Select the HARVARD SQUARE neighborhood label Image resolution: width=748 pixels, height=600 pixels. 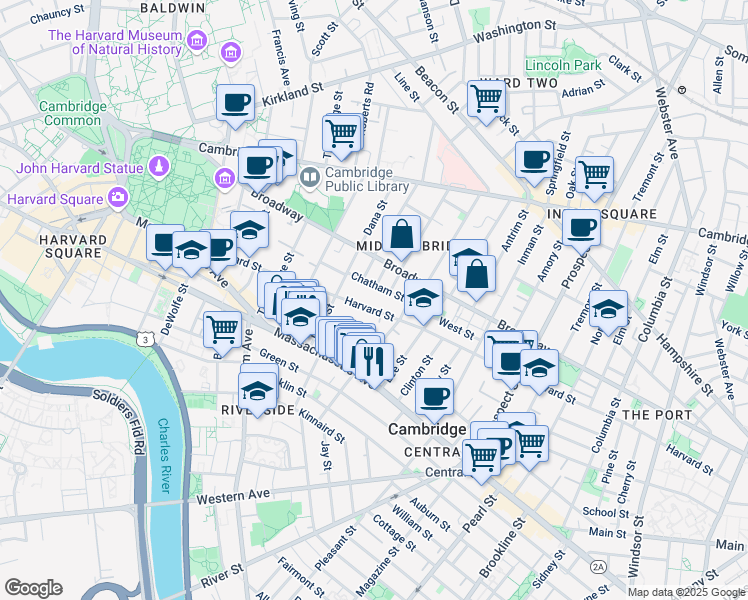click(73, 246)
